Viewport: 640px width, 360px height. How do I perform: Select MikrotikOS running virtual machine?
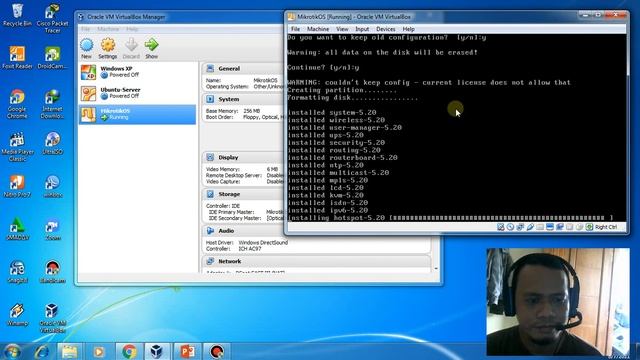(x=137, y=114)
